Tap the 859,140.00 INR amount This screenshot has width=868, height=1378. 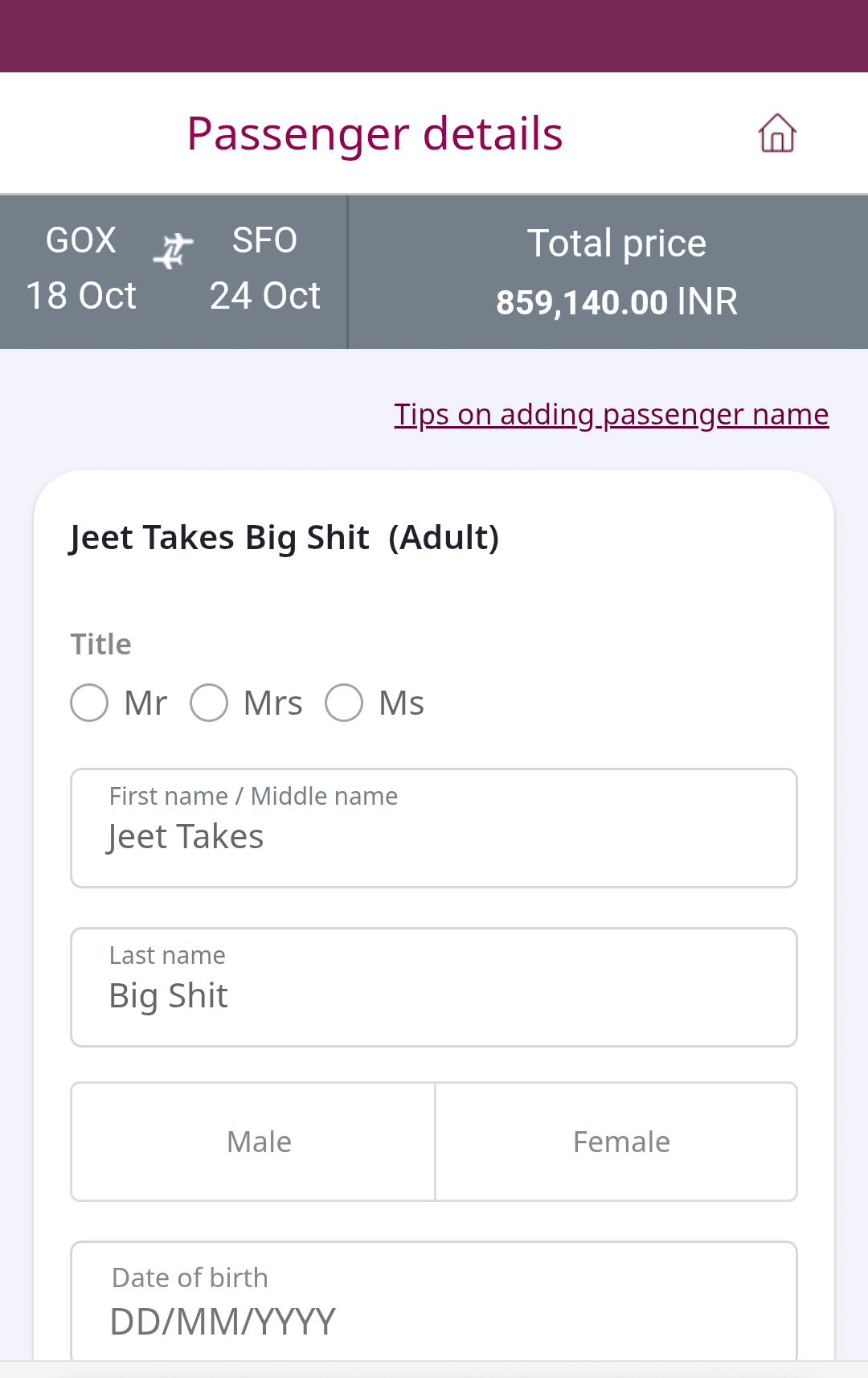(616, 302)
